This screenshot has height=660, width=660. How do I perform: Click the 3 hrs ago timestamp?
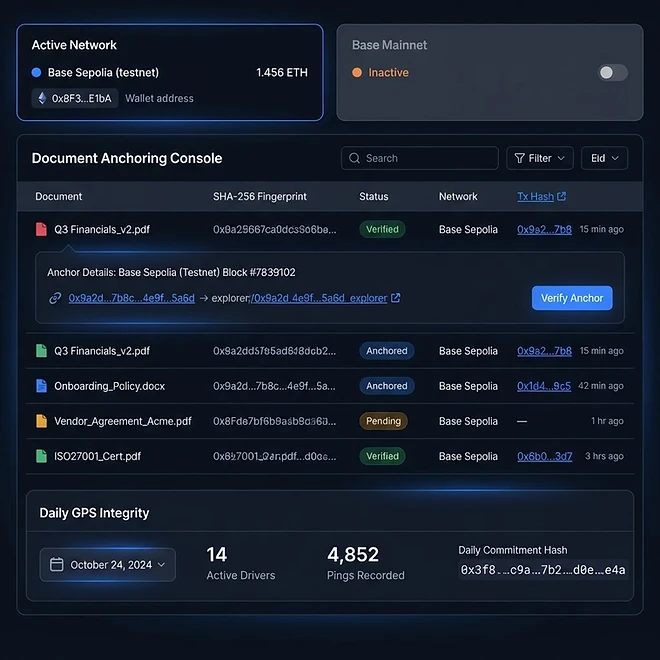point(604,456)
